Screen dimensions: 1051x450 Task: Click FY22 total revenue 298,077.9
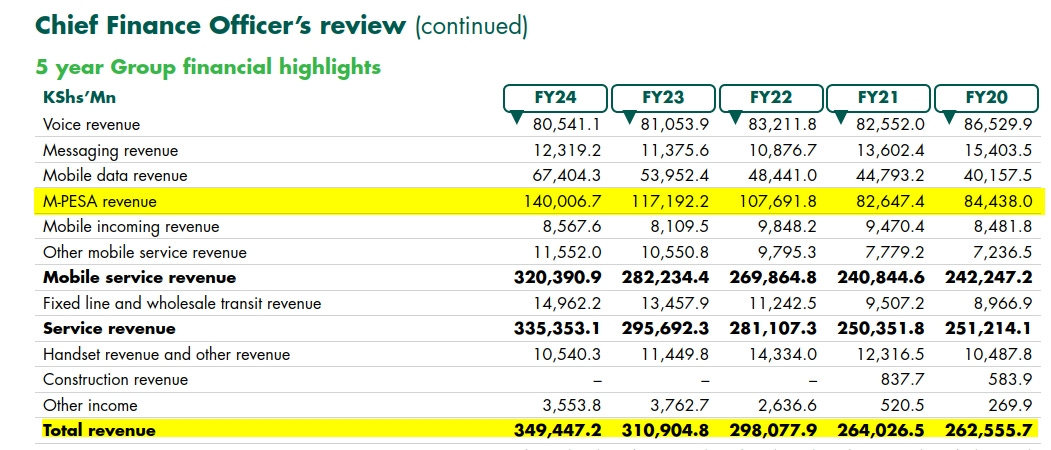point(773,431)
